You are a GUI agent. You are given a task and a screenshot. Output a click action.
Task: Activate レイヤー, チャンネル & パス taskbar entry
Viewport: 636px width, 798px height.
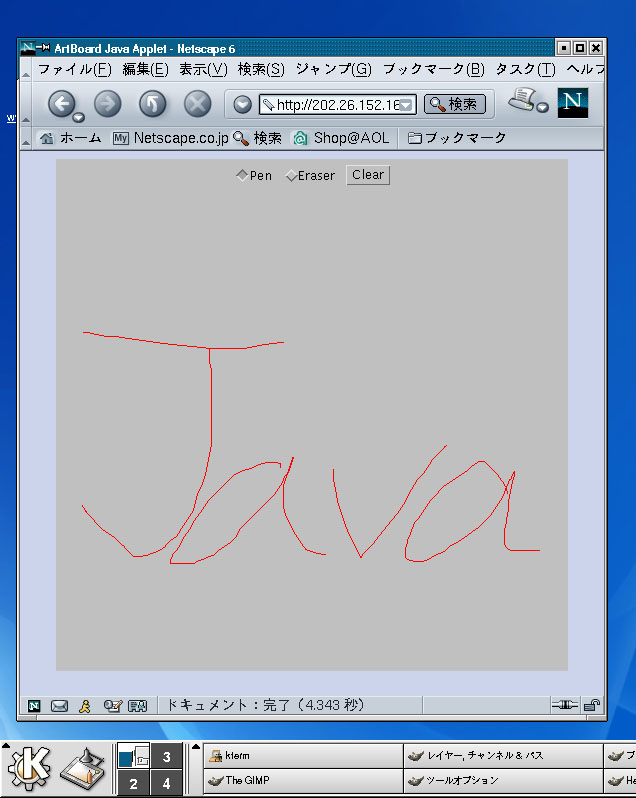[503, 756]
